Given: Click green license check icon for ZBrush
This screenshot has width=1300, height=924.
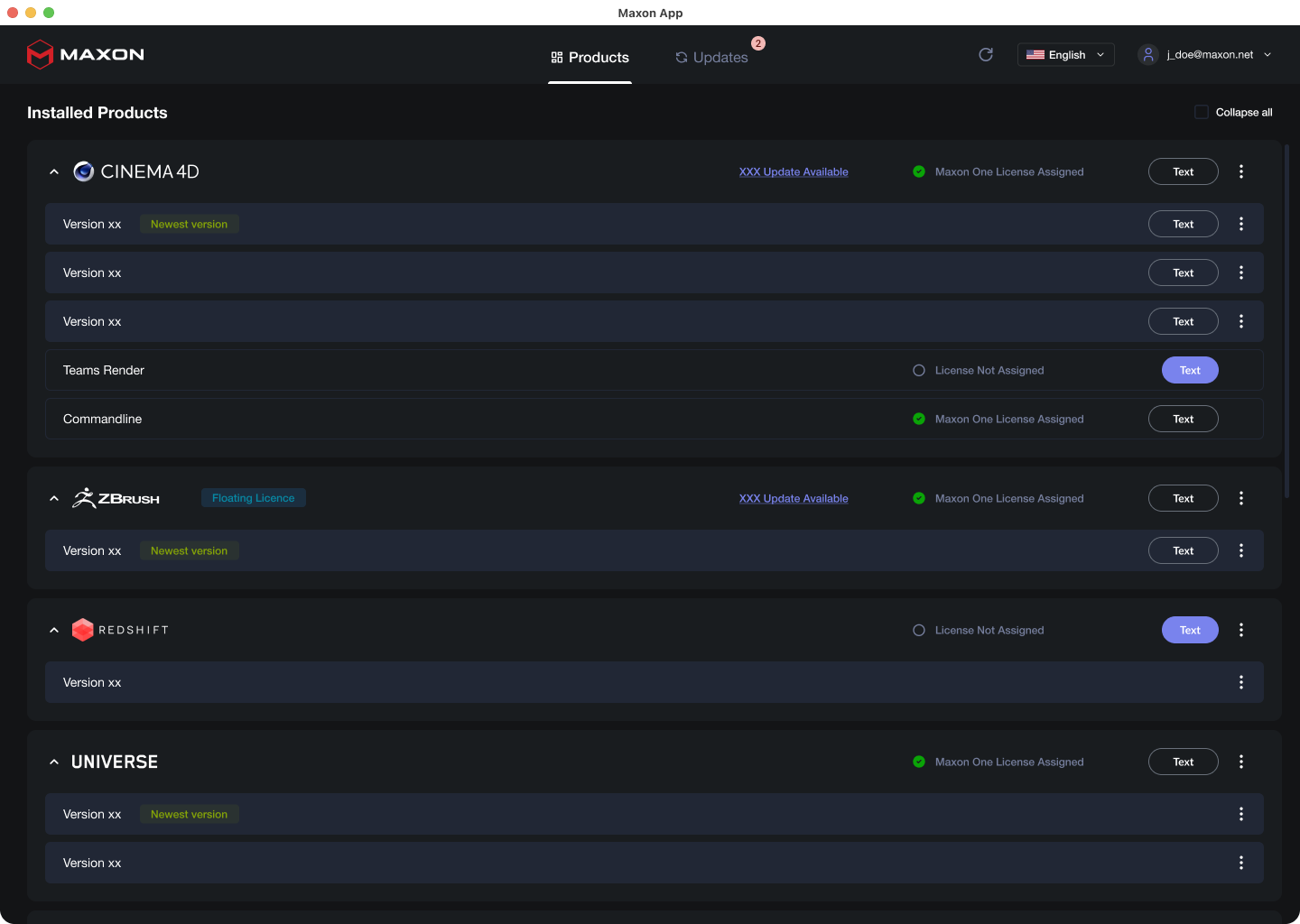Looking at the screenshot, I should 919,498.
